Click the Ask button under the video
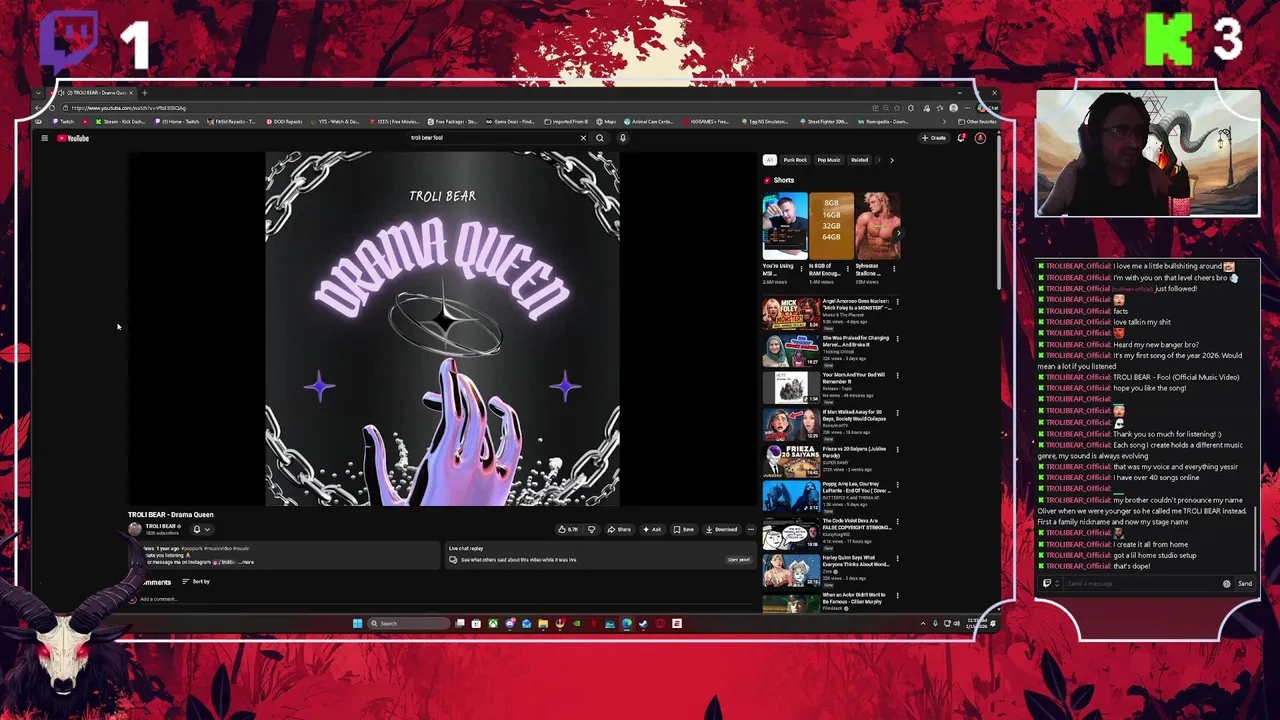 (652, 529)
